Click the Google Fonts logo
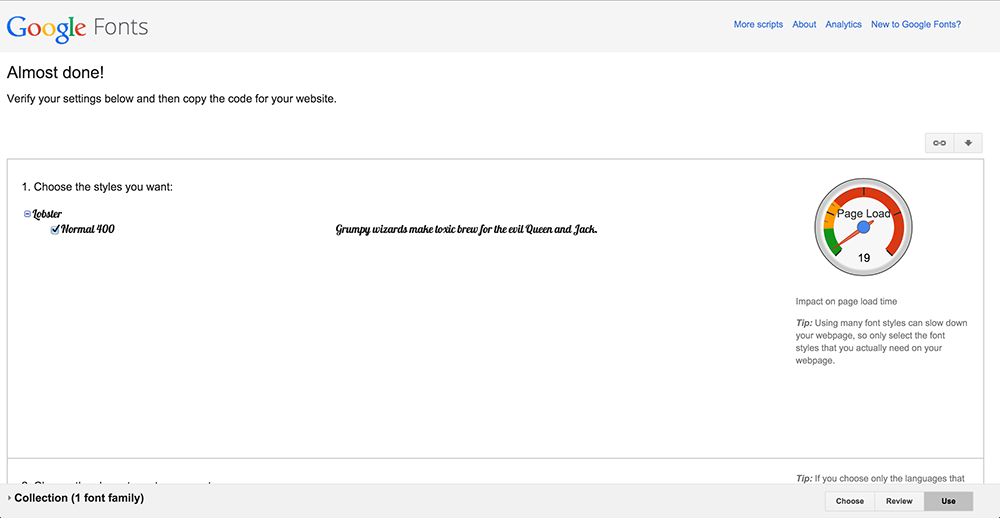 [x=78, y=27]
